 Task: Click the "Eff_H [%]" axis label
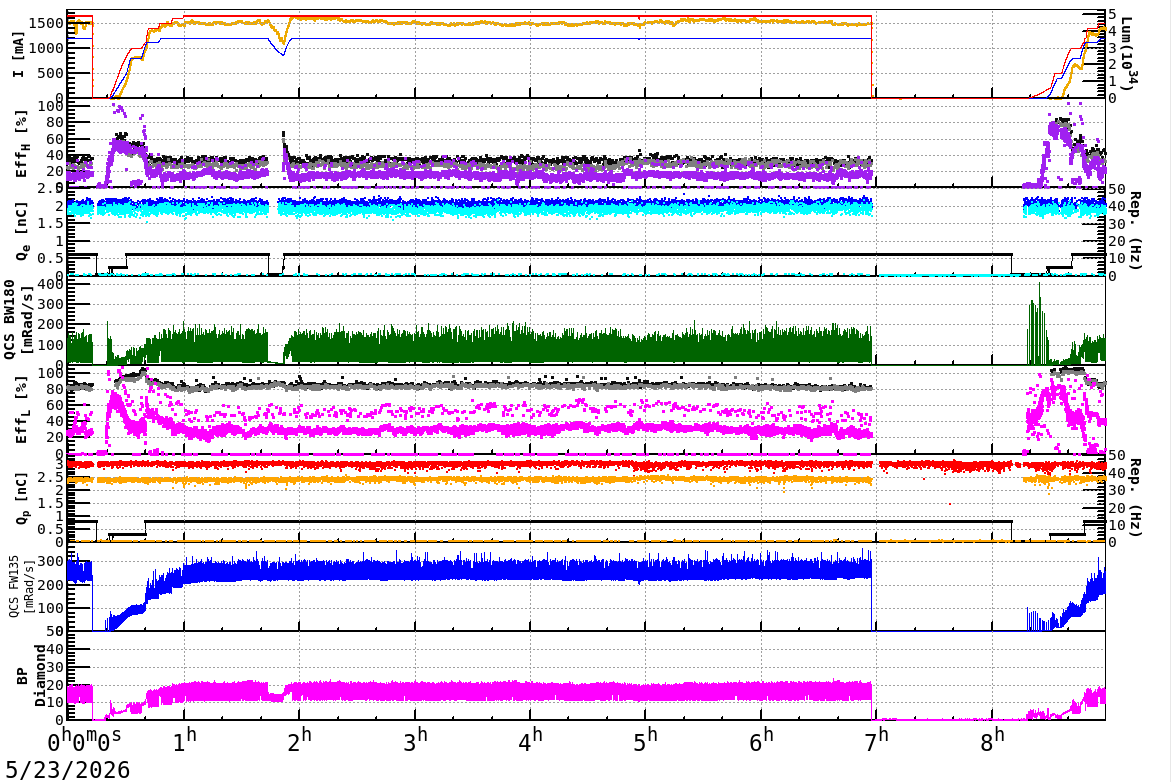[x=21, y=144]
